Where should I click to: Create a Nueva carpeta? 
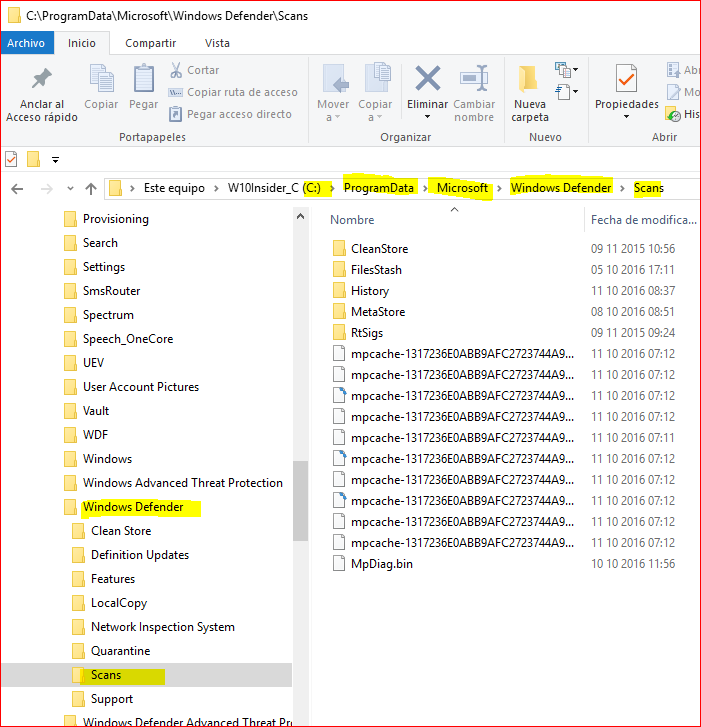click(x=529, y=94)
